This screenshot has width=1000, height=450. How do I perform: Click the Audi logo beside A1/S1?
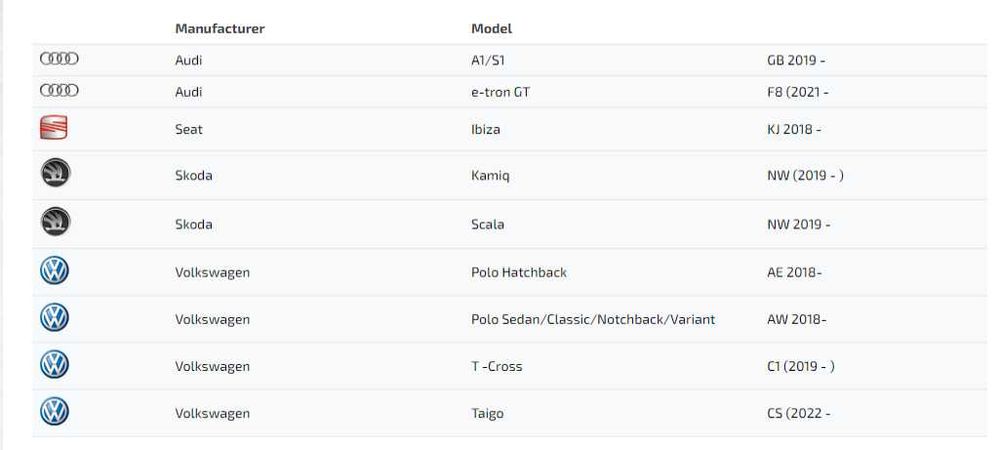pos(58,60)
